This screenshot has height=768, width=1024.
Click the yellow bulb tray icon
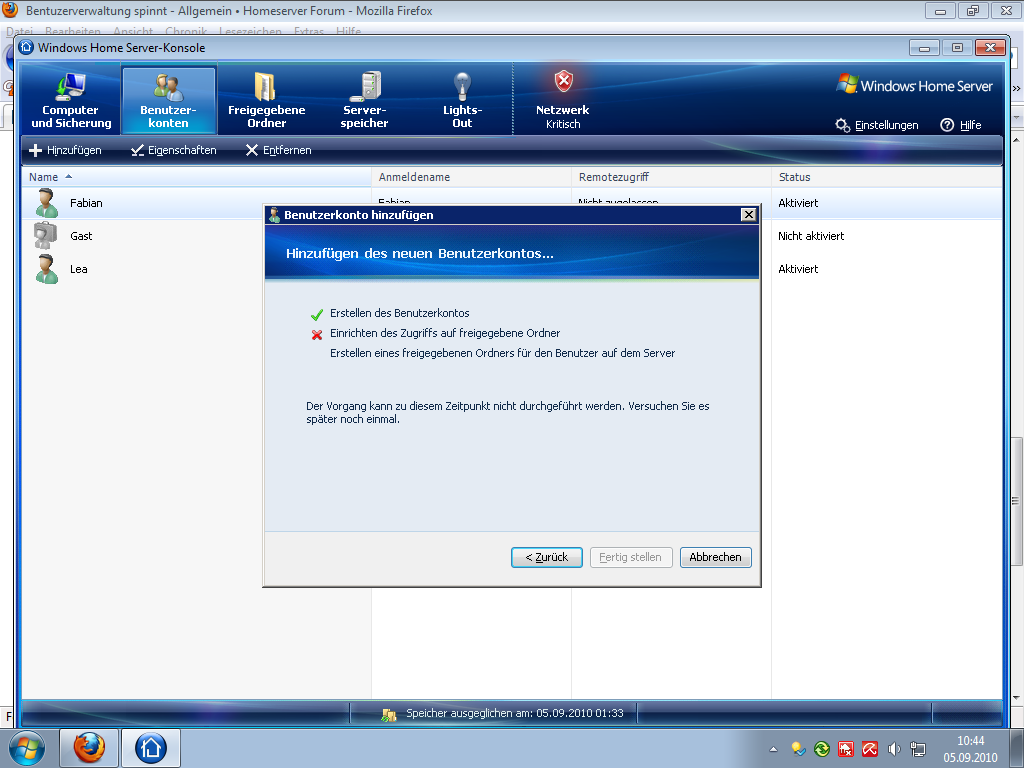(x=798, y=749)
